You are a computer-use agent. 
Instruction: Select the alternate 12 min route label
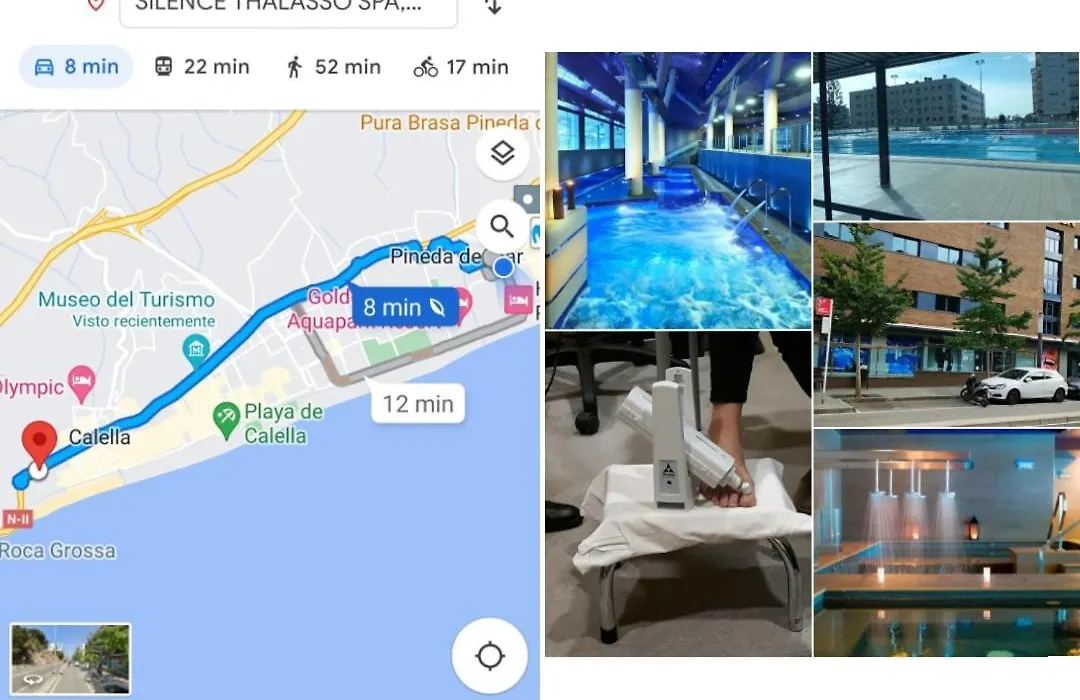click(417, 404)
